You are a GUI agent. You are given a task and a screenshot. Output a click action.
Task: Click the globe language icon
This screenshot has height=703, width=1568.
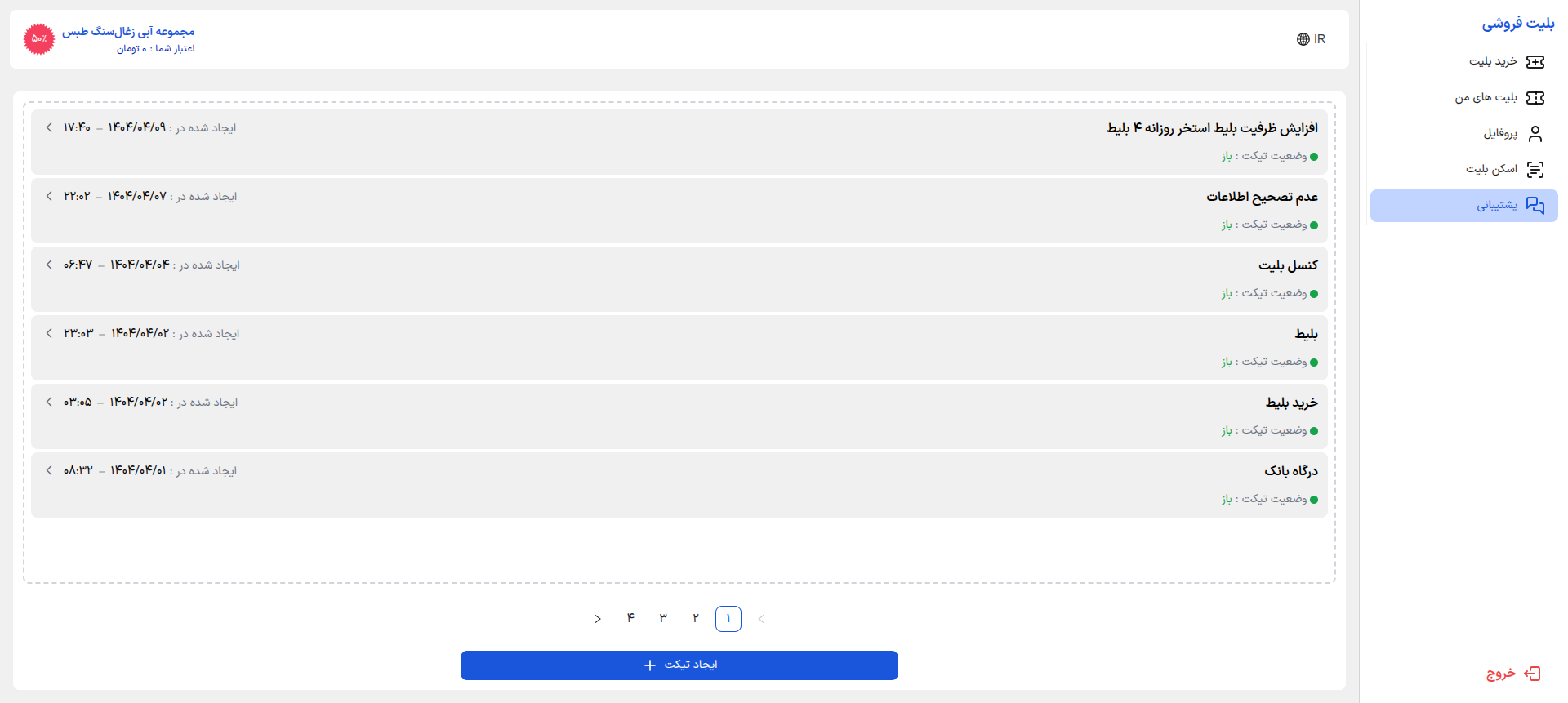[1303, 39]
